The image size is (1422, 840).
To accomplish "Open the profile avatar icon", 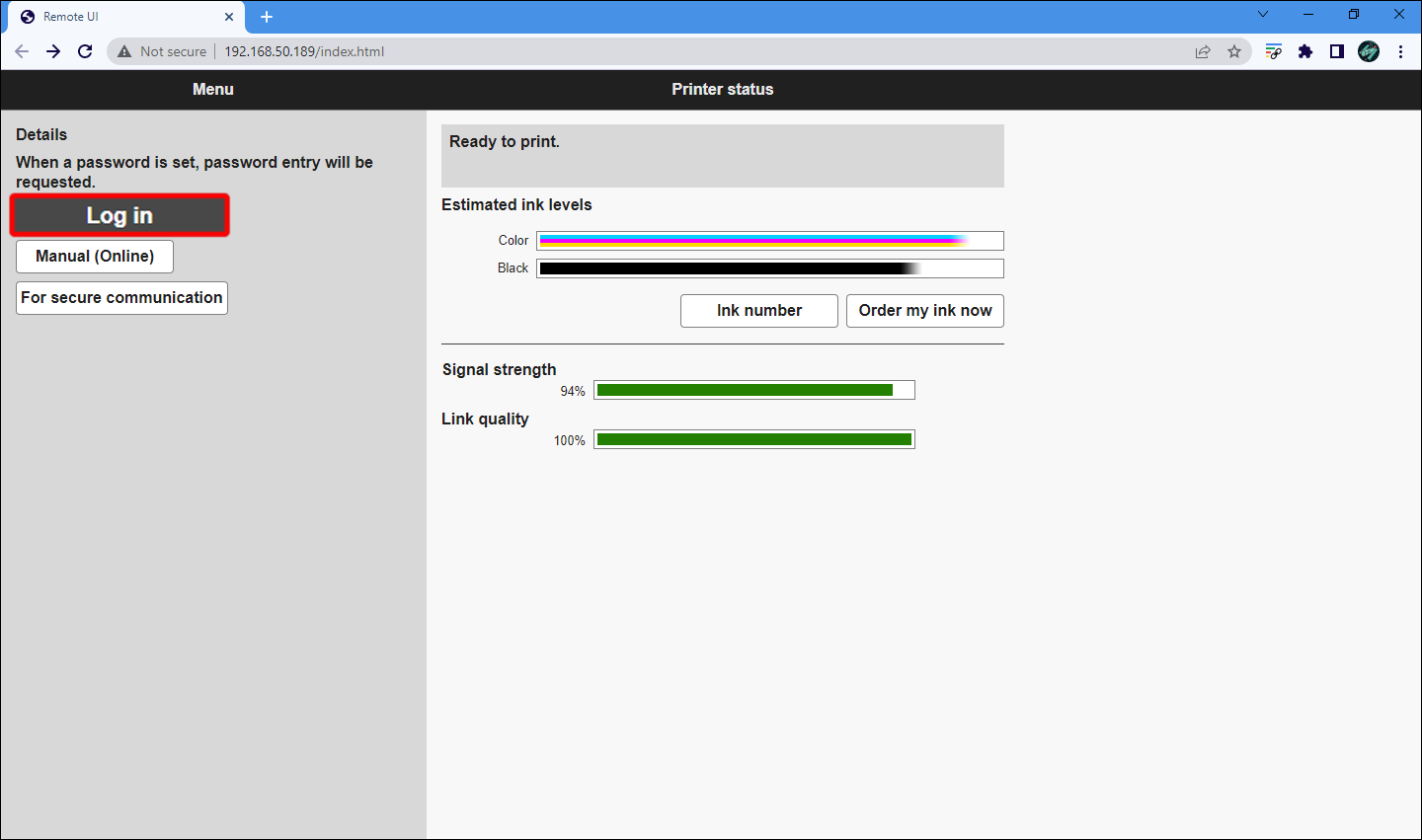I will pyautogui.click(x=1369, y=51).
